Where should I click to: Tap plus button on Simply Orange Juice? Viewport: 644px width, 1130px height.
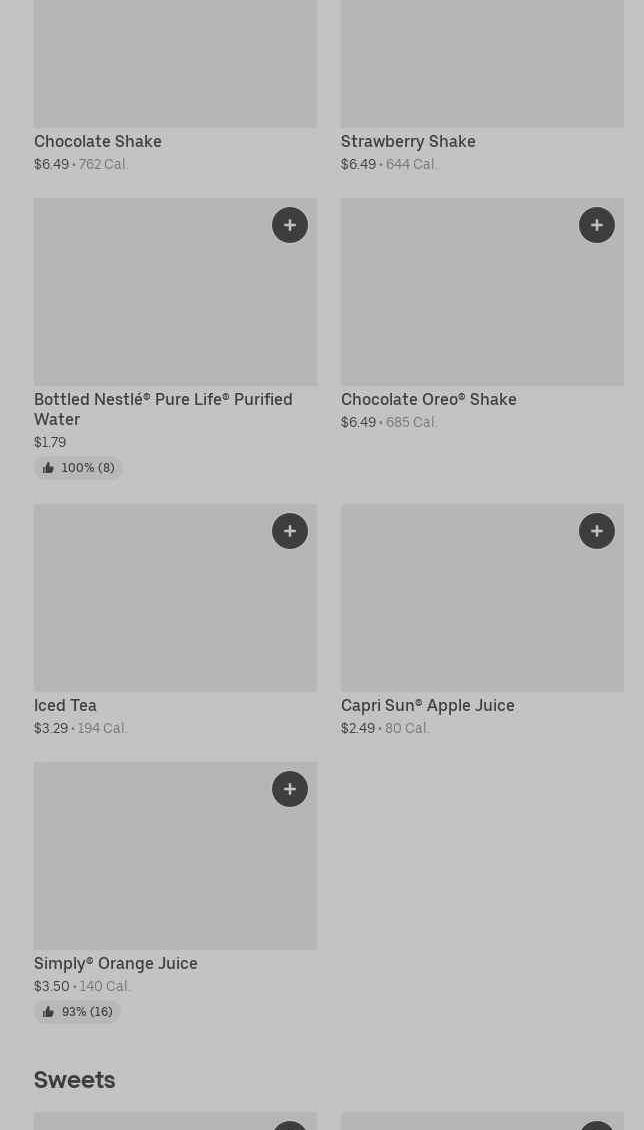(290, 789)
